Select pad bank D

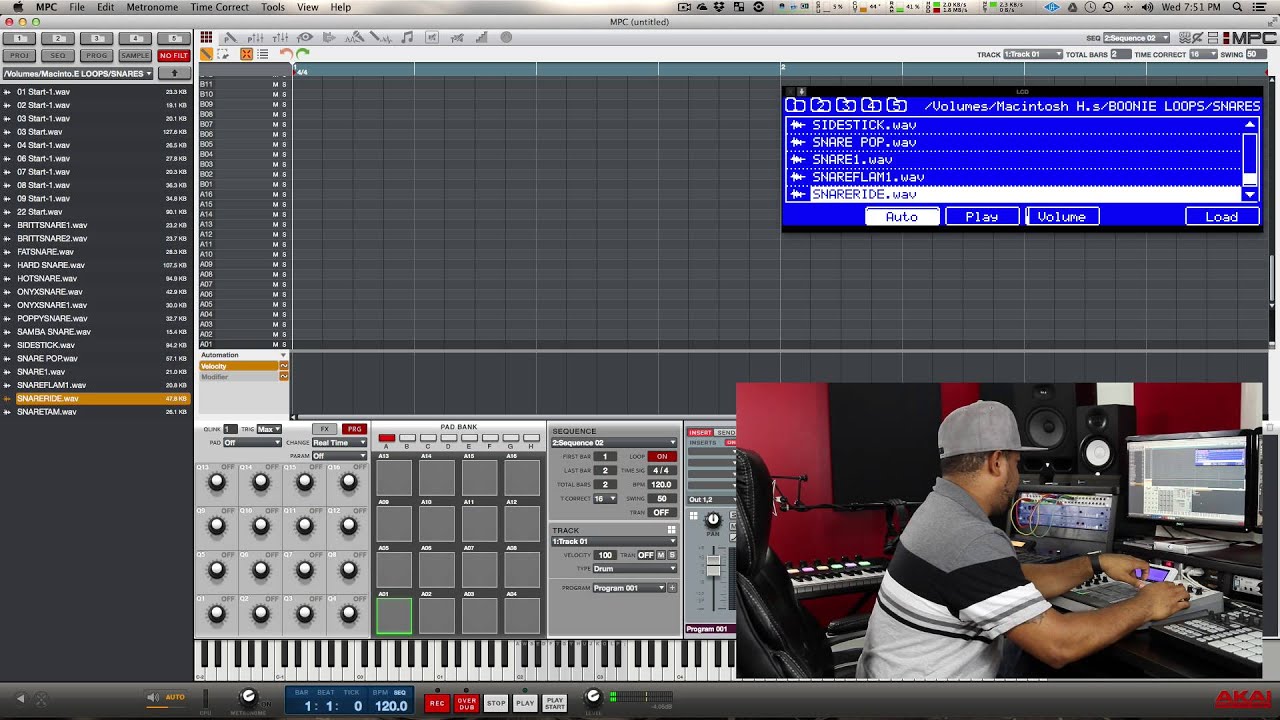tap(449, 439)
